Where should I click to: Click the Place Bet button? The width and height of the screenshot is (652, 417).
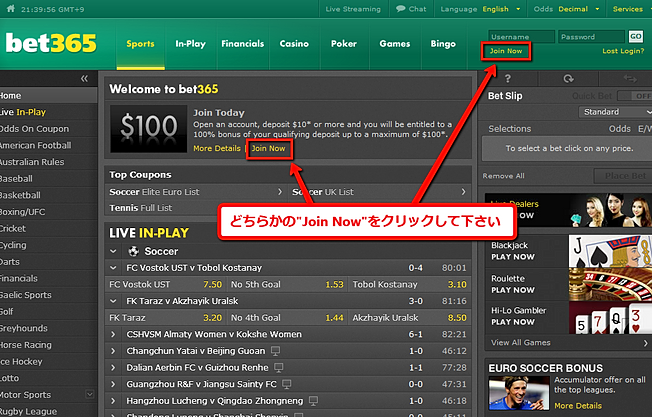coord(624,176)
